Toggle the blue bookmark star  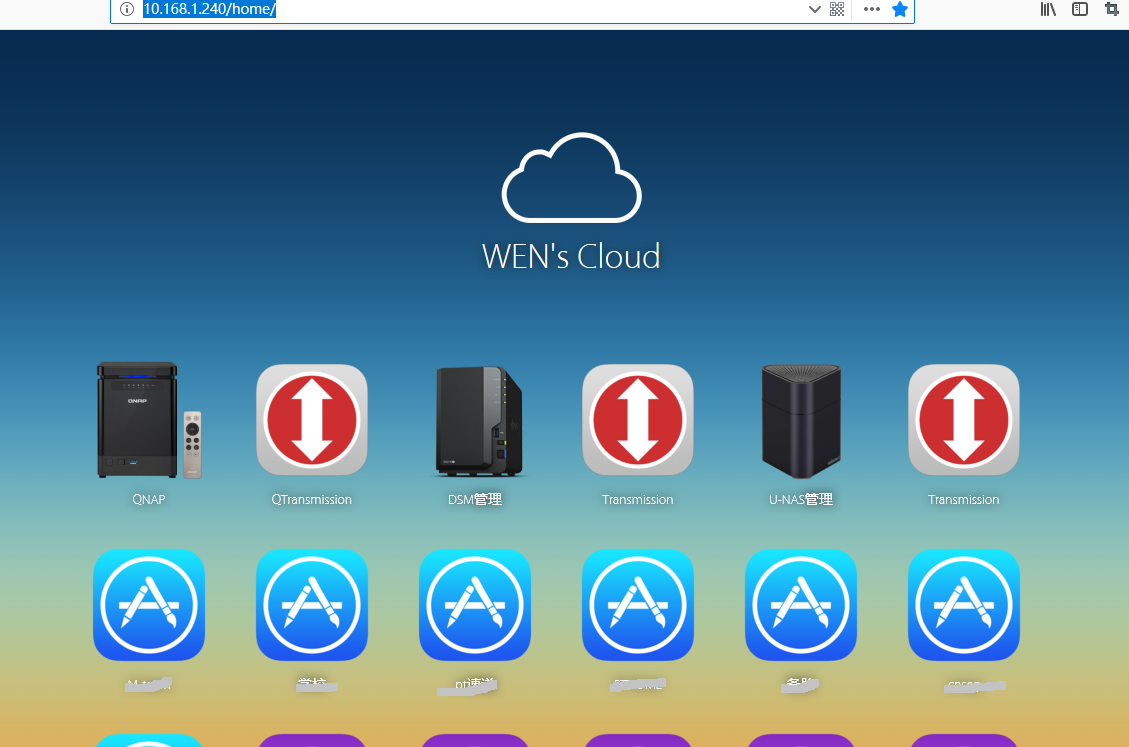900,9
